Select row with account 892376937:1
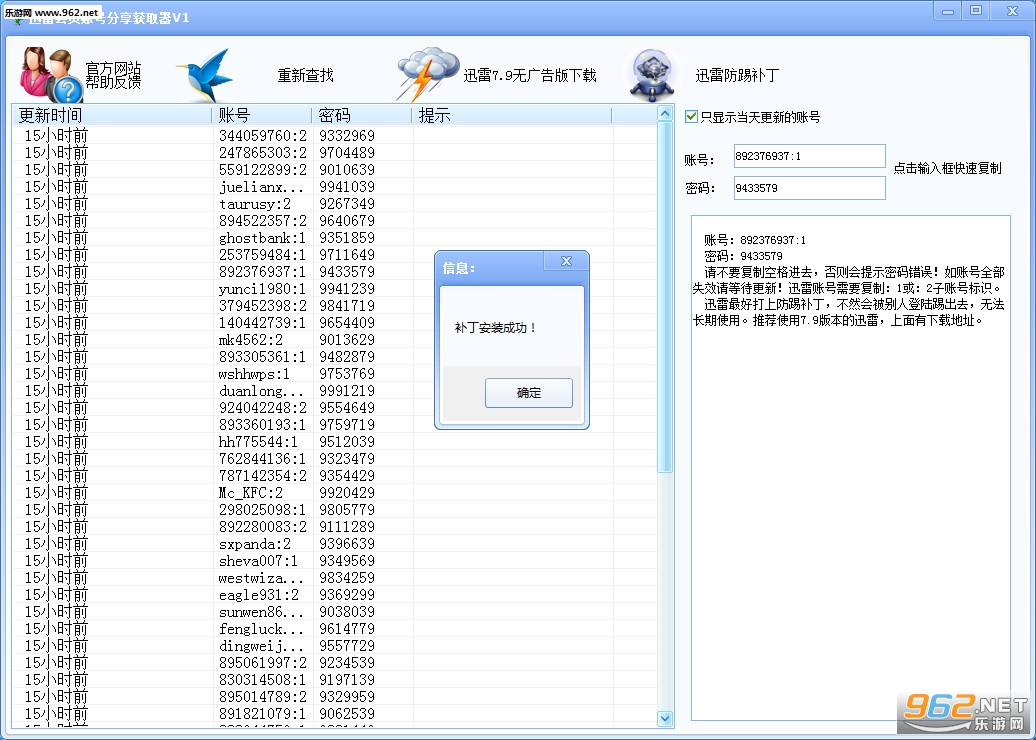This screenshot has height=740, width=1036. pyautogui.click(x=334, y=272)
